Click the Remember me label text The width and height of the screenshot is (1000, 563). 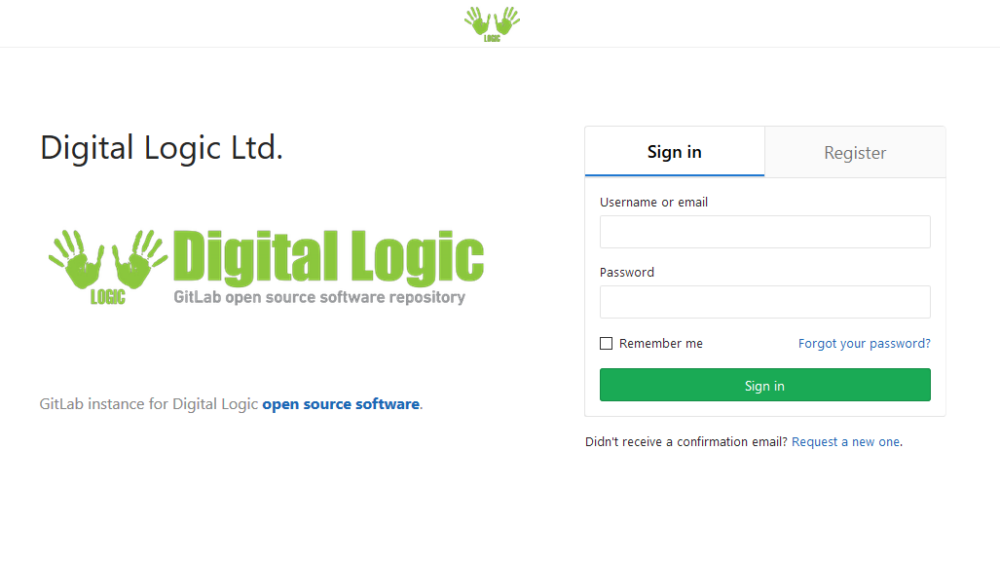(661, 344)
